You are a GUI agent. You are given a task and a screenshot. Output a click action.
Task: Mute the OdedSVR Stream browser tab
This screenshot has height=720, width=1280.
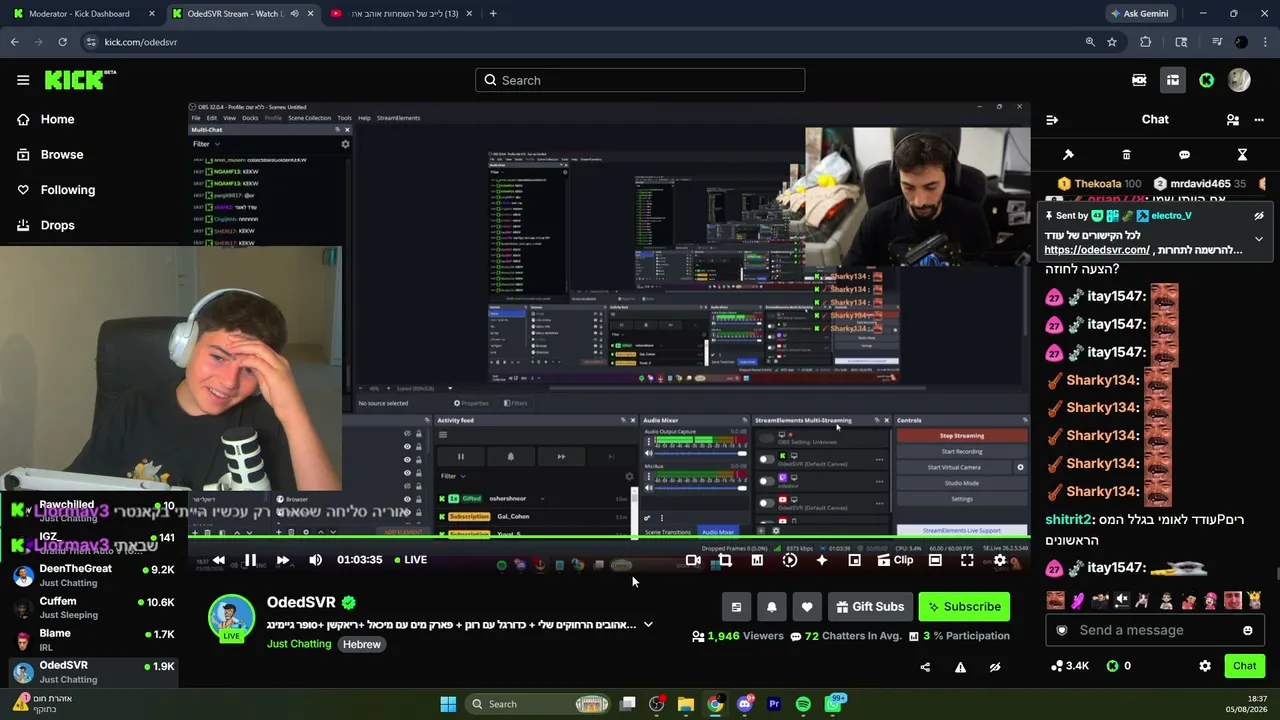click(294, 14)
